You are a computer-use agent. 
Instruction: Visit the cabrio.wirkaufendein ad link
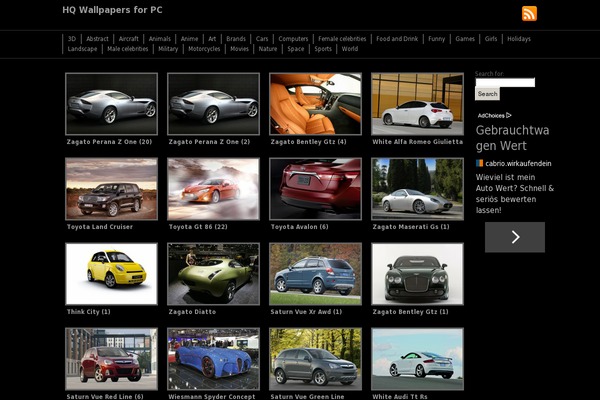coord(518,163)
